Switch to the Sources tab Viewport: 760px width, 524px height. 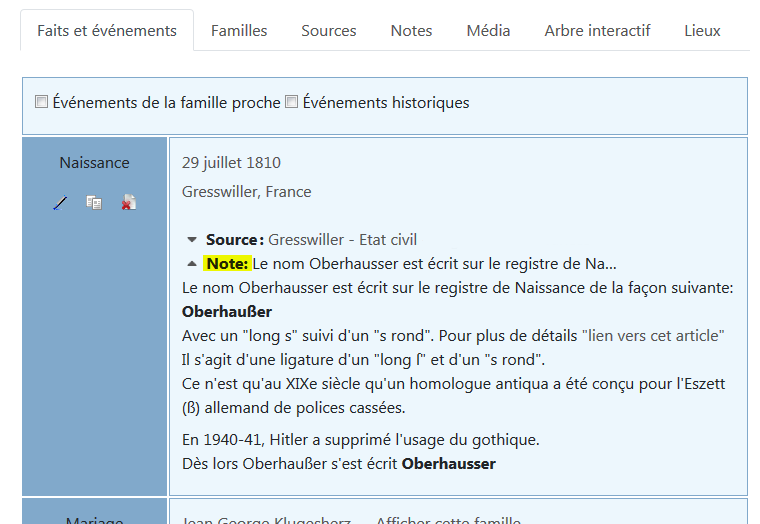coord(328,31)
